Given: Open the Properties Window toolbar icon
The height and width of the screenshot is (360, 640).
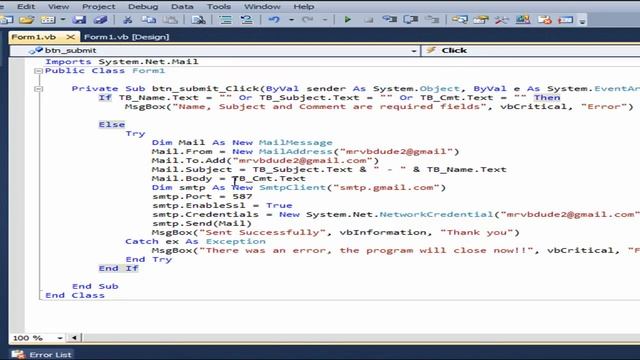Looking at the screenshot, I should [481, 20].
